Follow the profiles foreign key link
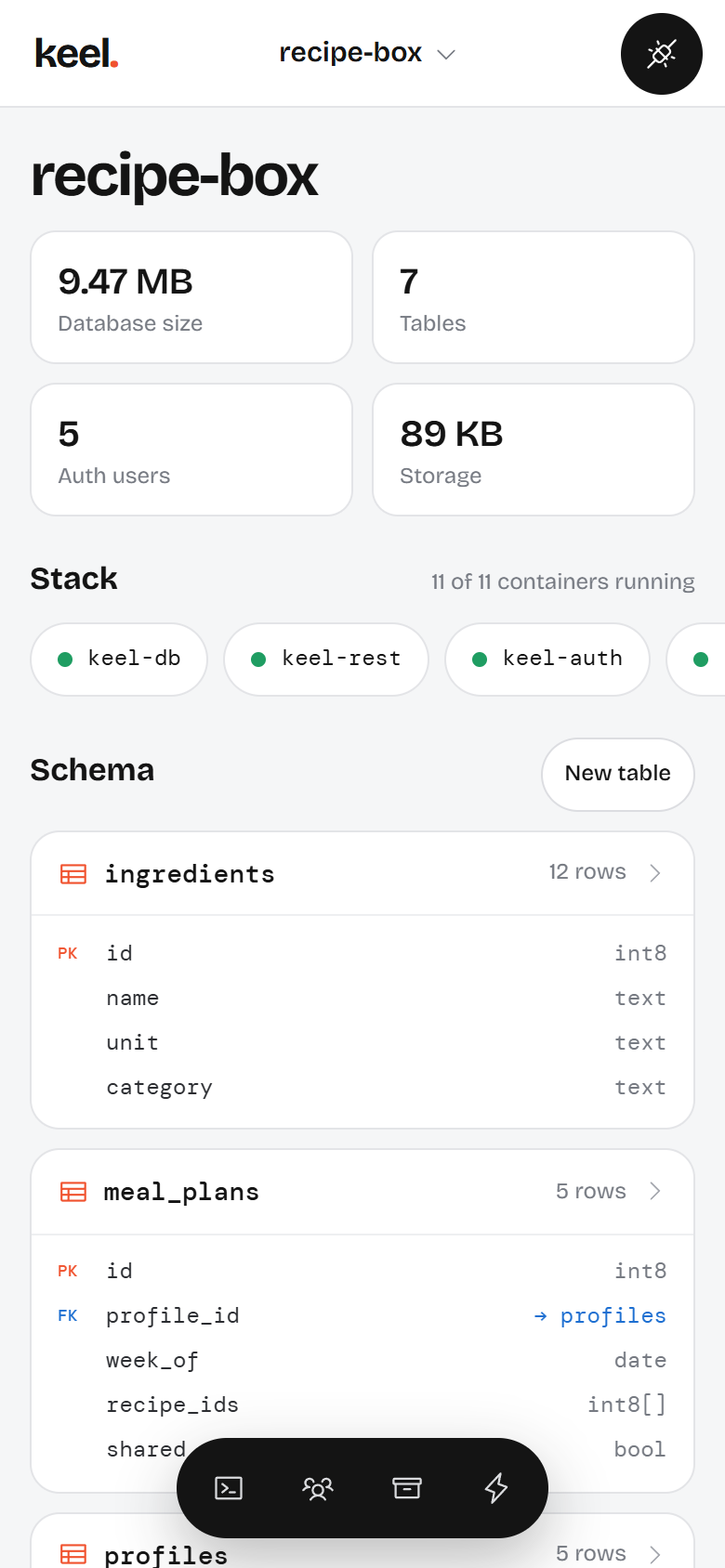Viewport: 725px width, 1568px height. tap(600, 1315)
